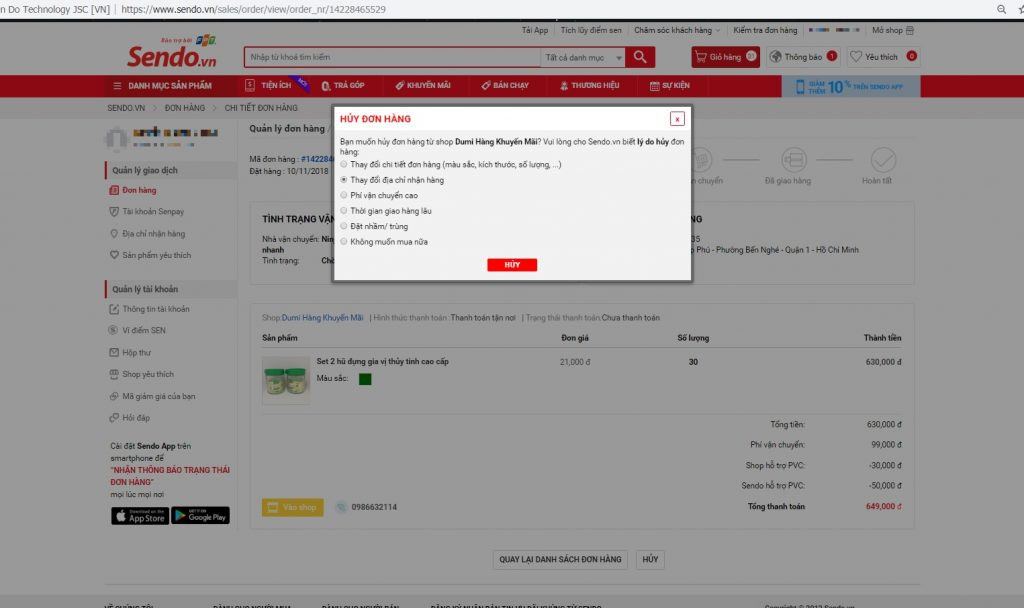Click the Sendo.vn logo
1024x608 pixels.
pyautogui.click(x=169, y=57)
